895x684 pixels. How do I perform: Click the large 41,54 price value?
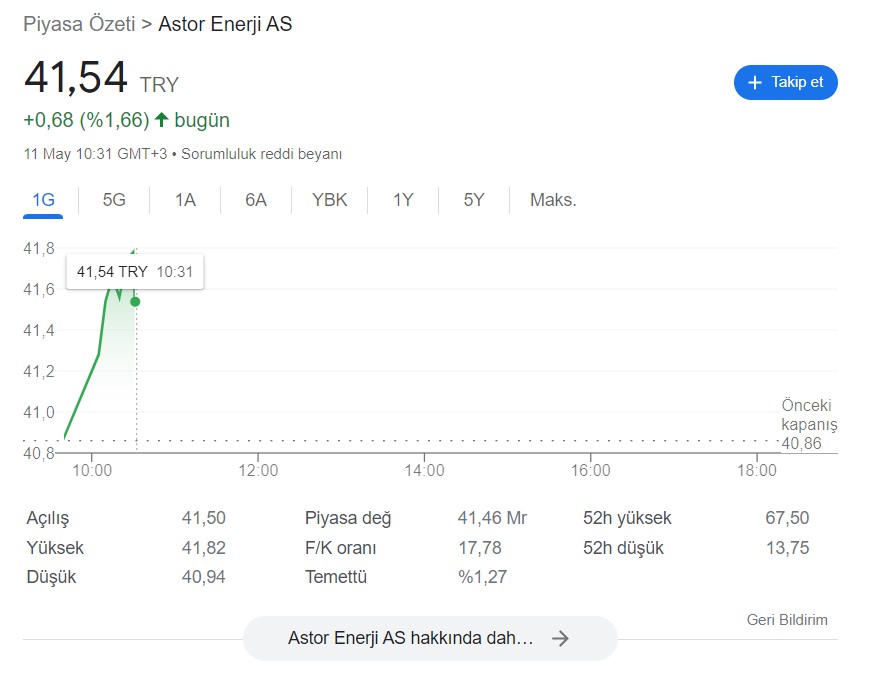[x=75, y=77]
